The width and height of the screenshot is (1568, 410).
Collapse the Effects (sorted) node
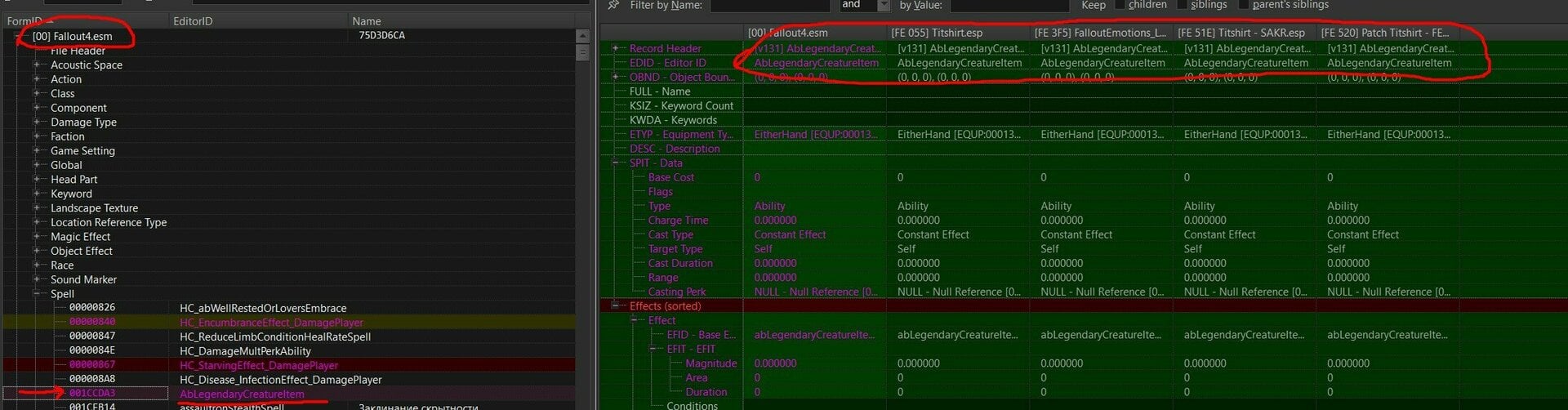point(615,305)
